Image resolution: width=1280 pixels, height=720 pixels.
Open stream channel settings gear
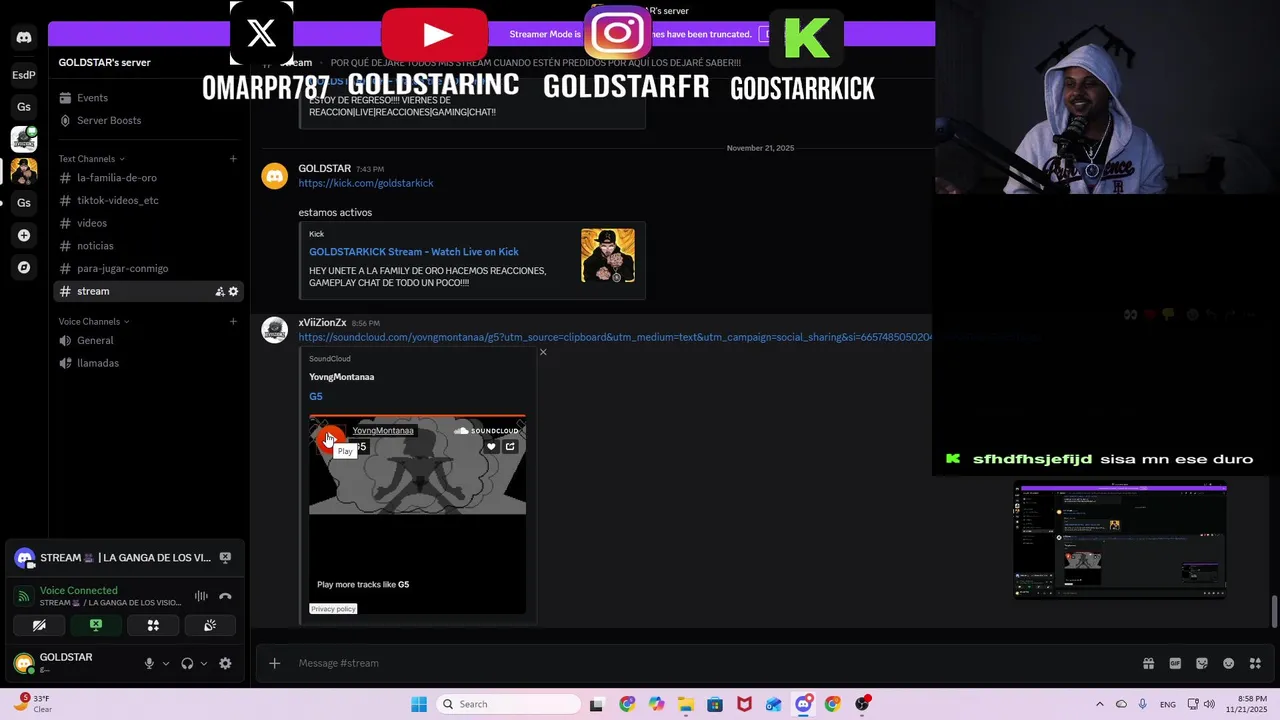(x=234, y=292)
